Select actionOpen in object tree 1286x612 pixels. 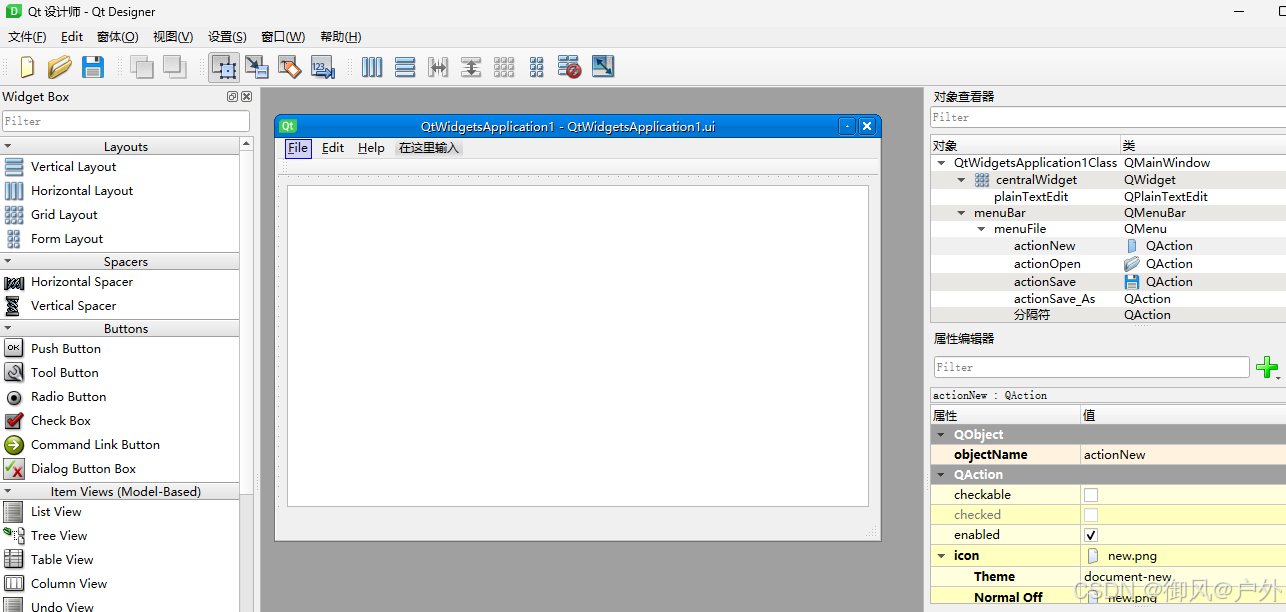pyautogui.click(x=1047, y=264)
